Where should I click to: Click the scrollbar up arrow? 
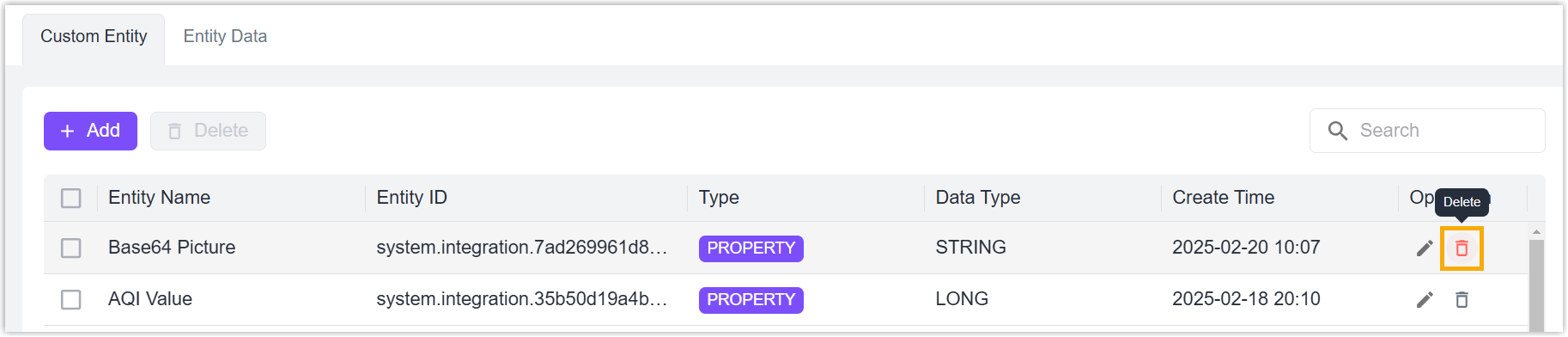(x=1536, y=232)
